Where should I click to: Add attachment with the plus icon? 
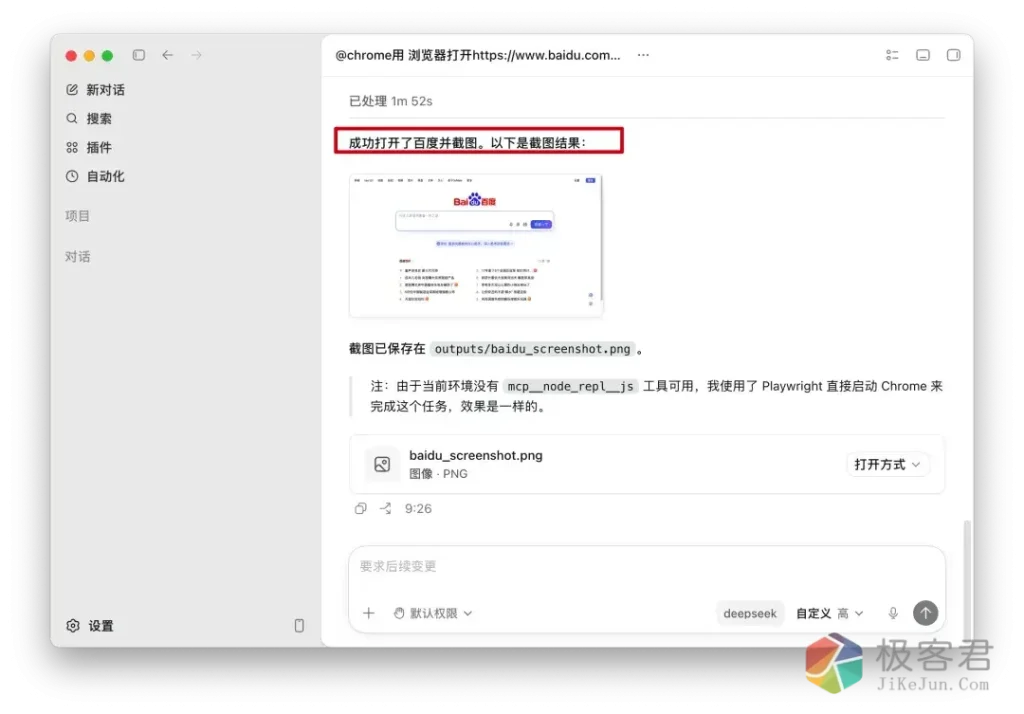(368, 613)
